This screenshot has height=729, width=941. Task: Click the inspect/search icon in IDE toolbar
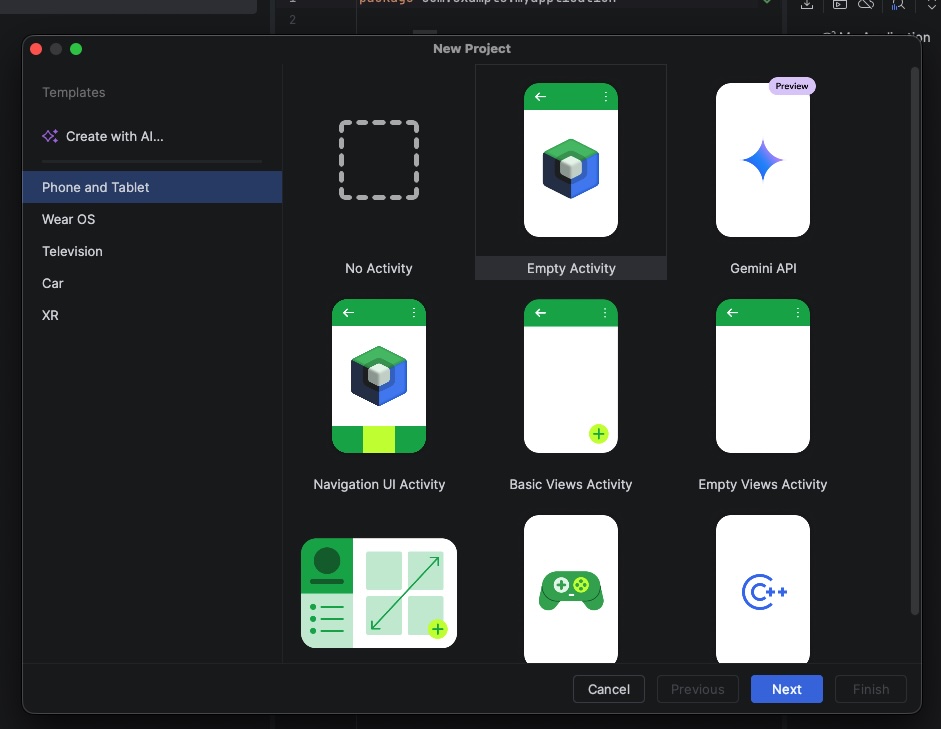(898, 5)
